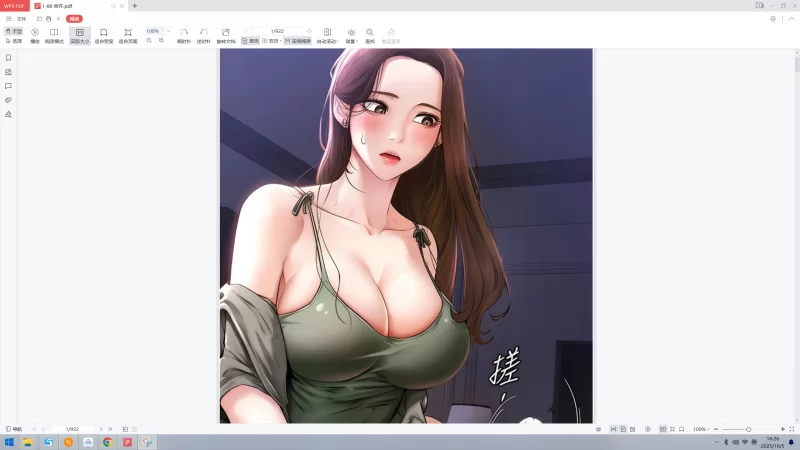Go to next page in the status bar
Image resolution: width=800 pixels, height=450 pixels.
pyautogui.click(x=101, y=429)
